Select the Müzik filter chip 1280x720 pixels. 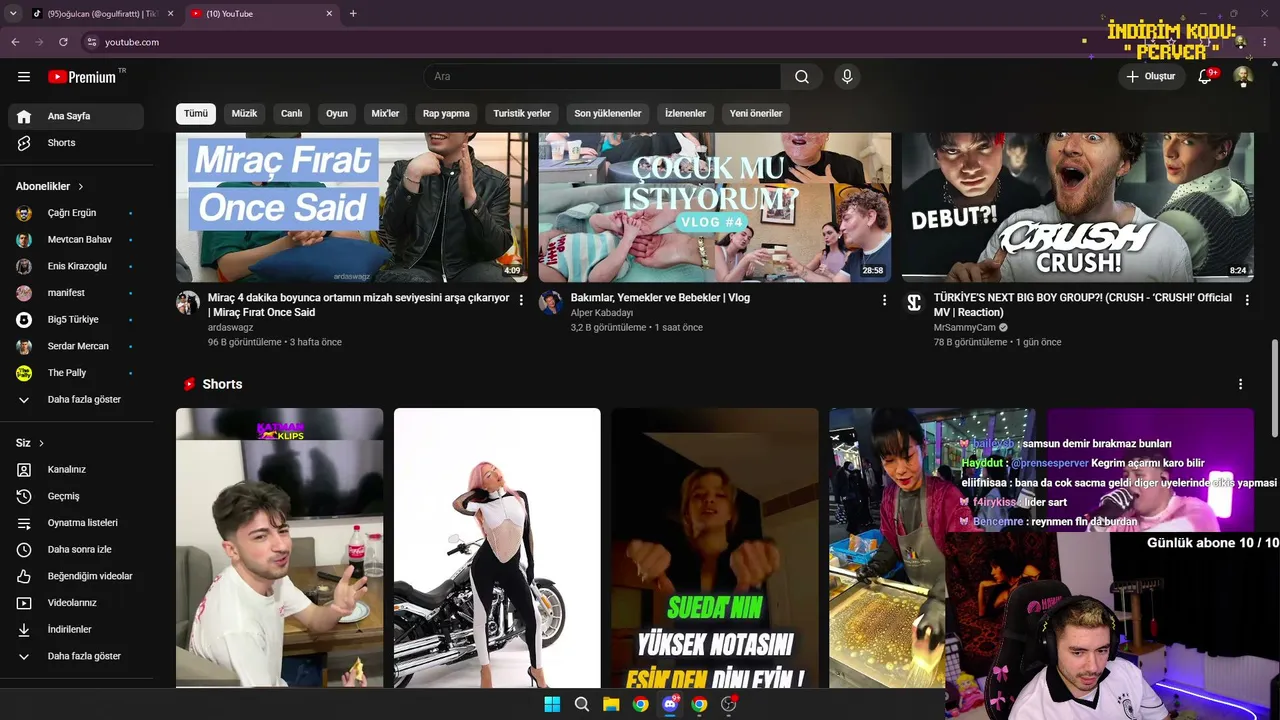pos(245,113)
